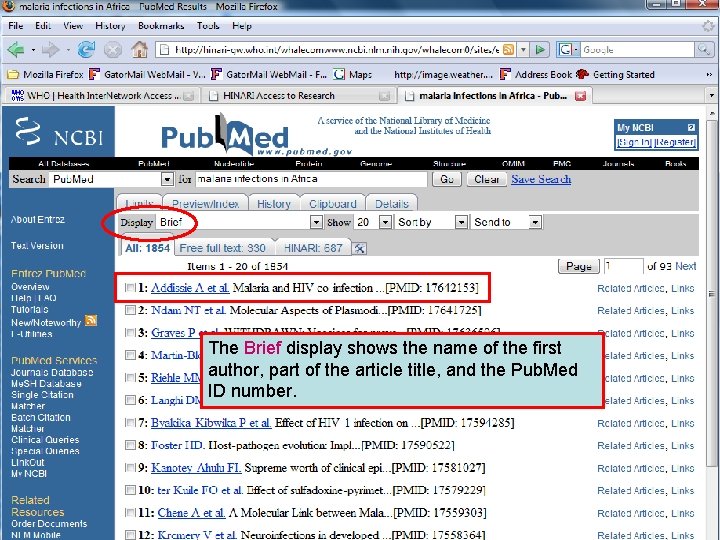Click the Google search engine icon
This screenshot has height=540, width=720.
tap(565, 50)
